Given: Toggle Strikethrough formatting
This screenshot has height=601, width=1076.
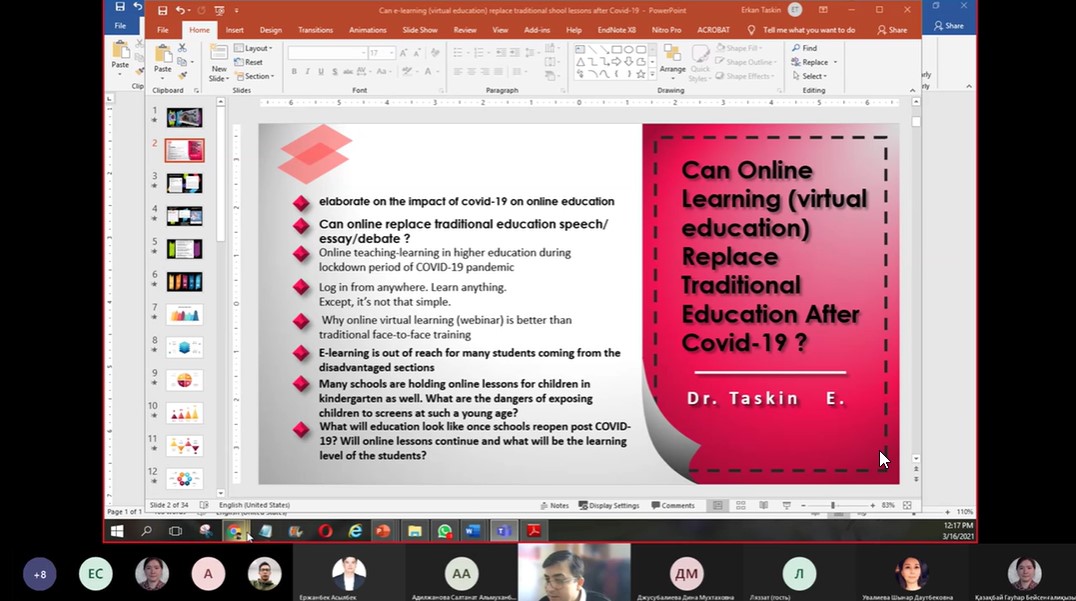Looking at the screenshot, I should (x=348, y=71).
